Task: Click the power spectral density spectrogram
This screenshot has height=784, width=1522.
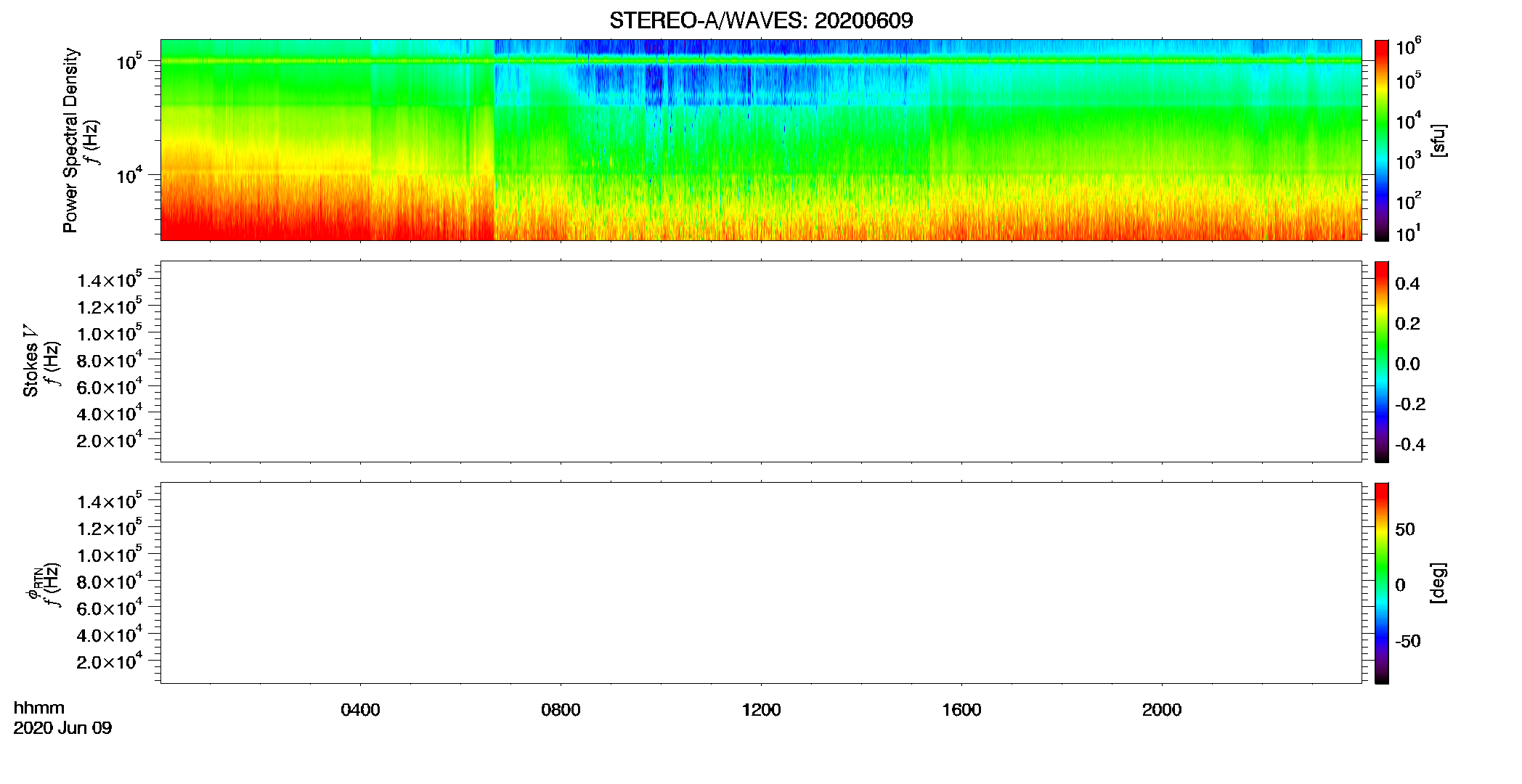Action: pyautogui.click(x=761, y=140)
